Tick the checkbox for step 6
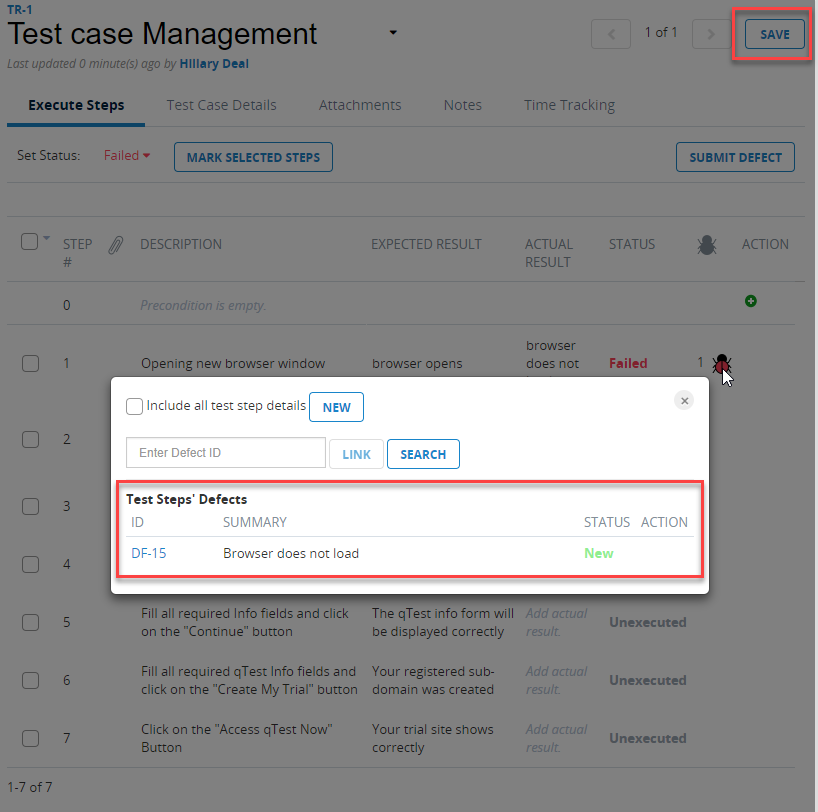Image resolution: width=818 pixels, height=812 pixels. pyautogui.click(x=30, y=680)
